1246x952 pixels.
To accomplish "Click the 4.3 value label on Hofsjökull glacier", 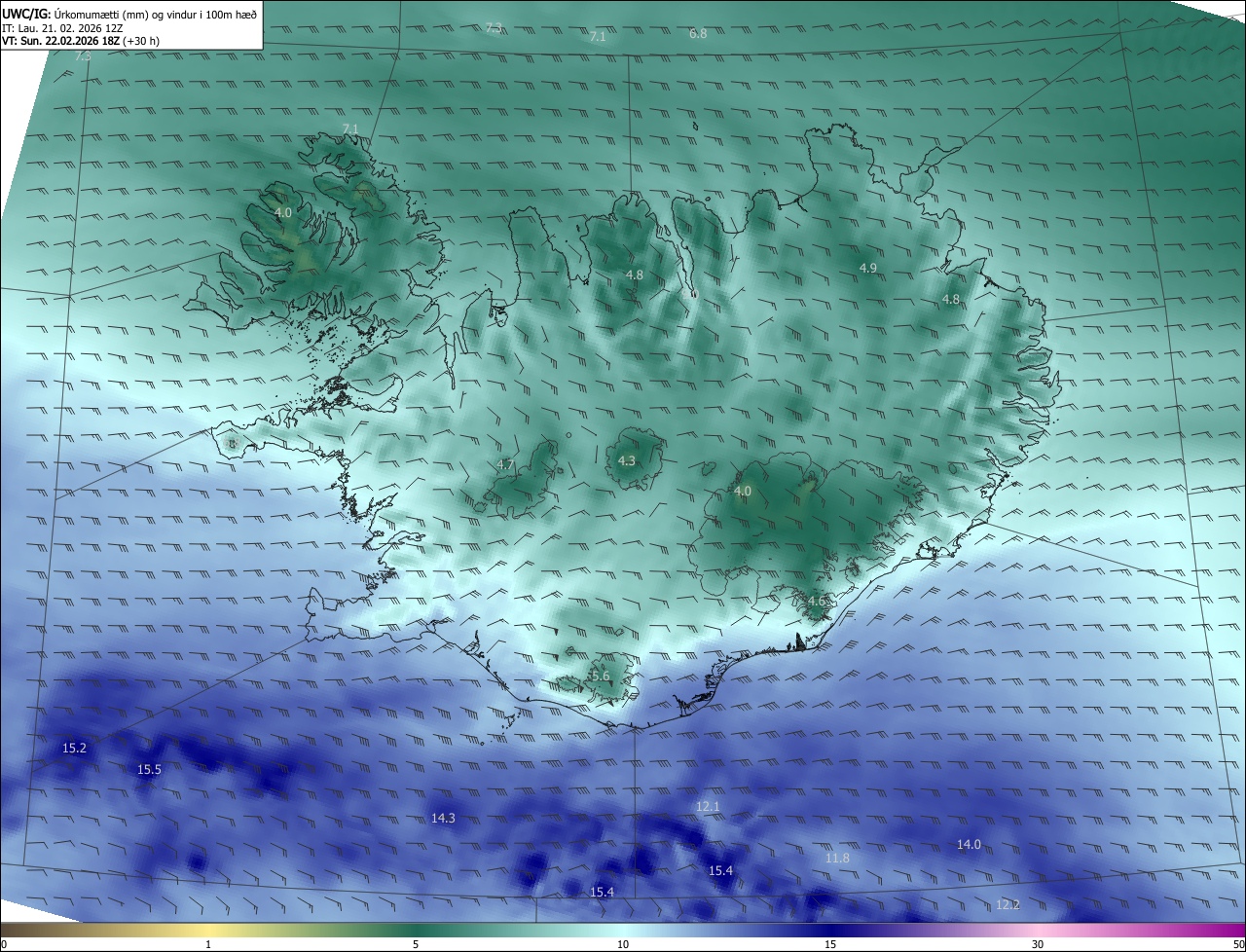I will [627, 461].
